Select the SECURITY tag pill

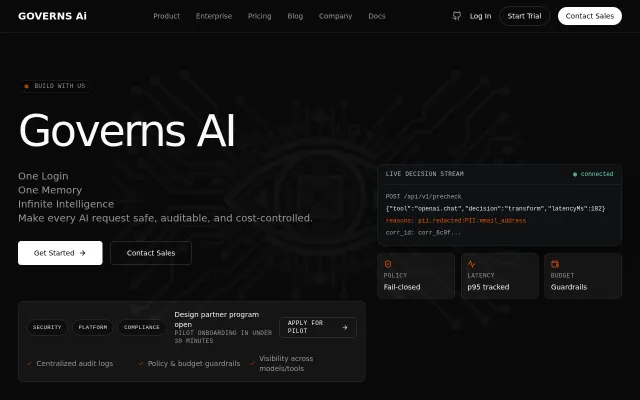point(47,327)
